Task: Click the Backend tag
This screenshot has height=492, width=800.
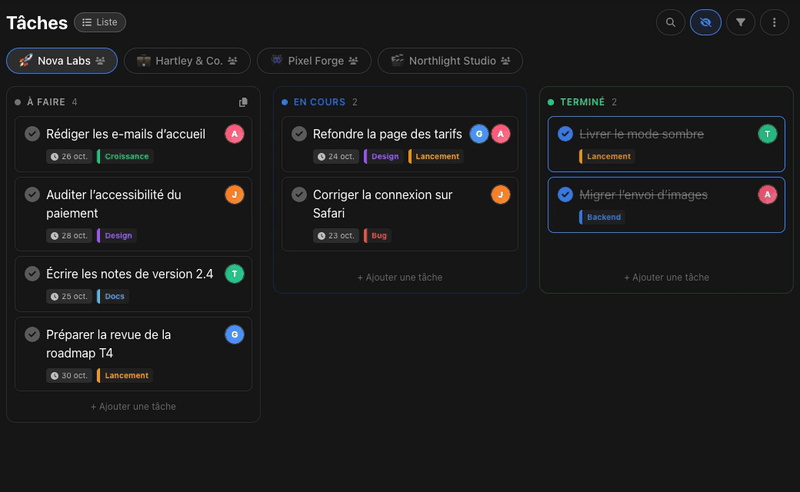Action: click(x=602, y=217)
